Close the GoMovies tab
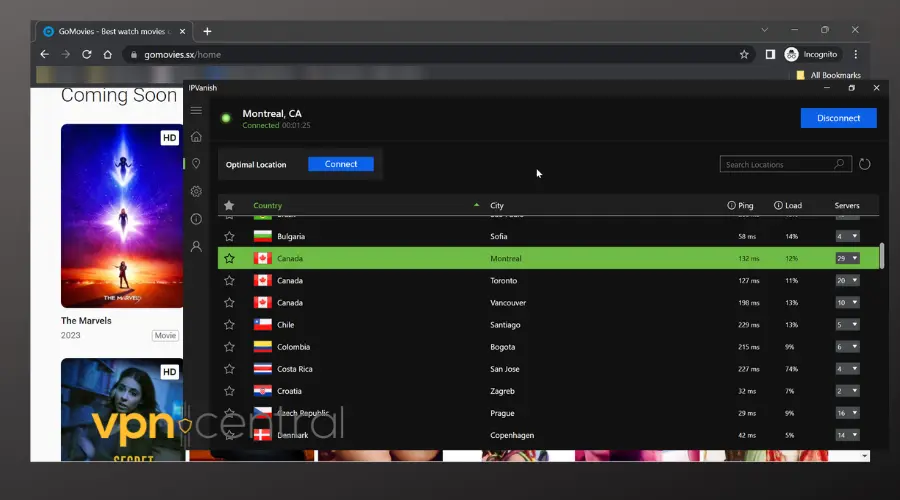 (x=183, y=32)
